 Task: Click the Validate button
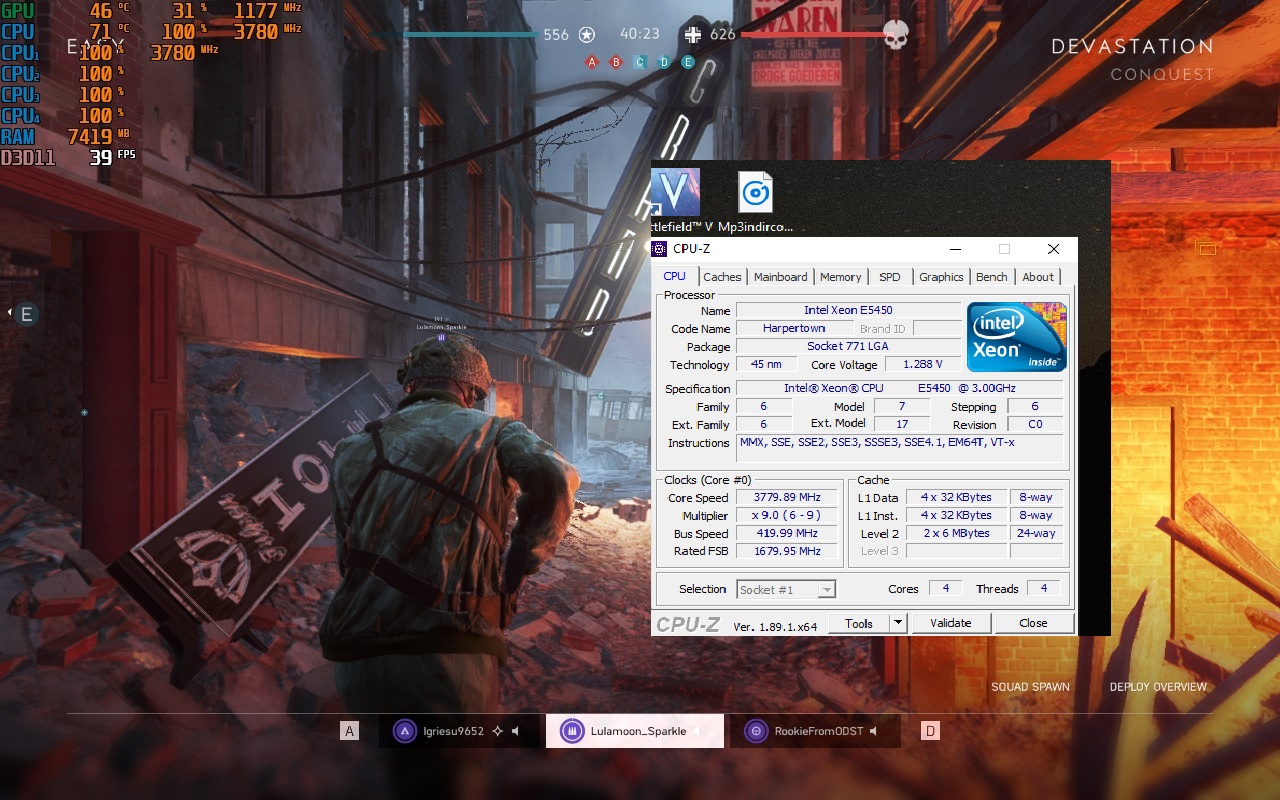tap(950, 623)
